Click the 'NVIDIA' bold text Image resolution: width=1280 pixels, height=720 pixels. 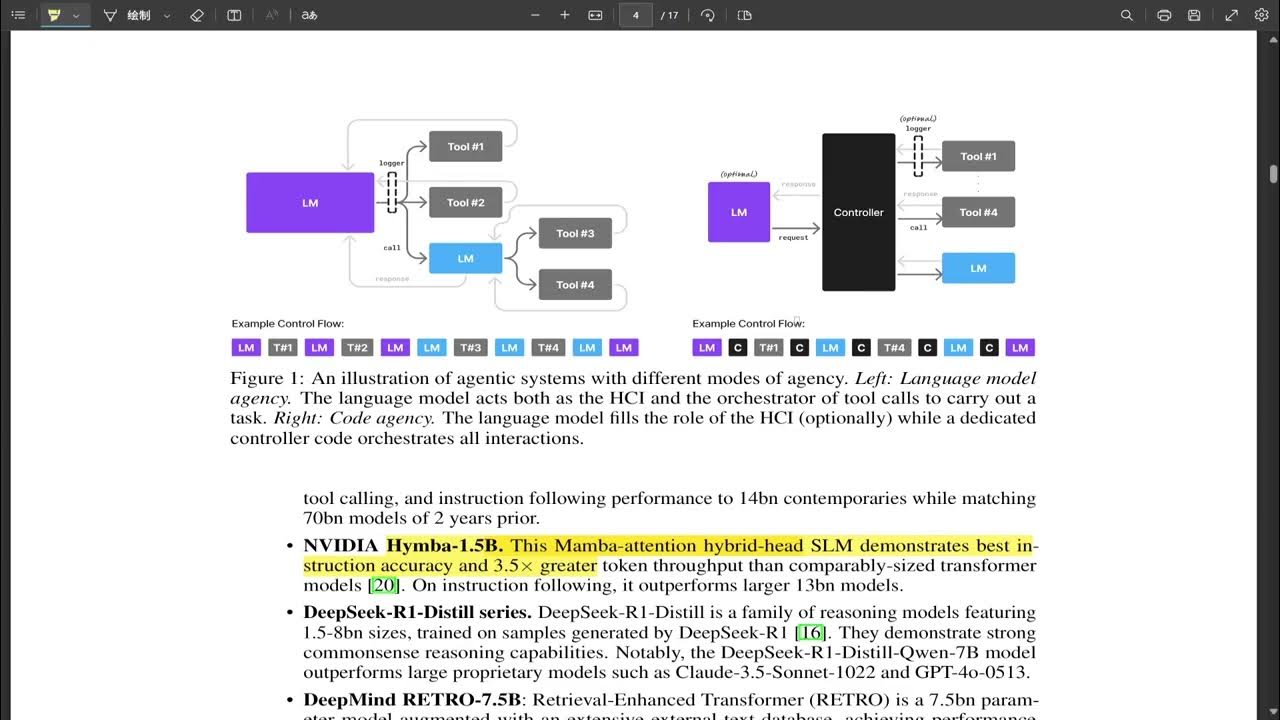tap(341, 545)
